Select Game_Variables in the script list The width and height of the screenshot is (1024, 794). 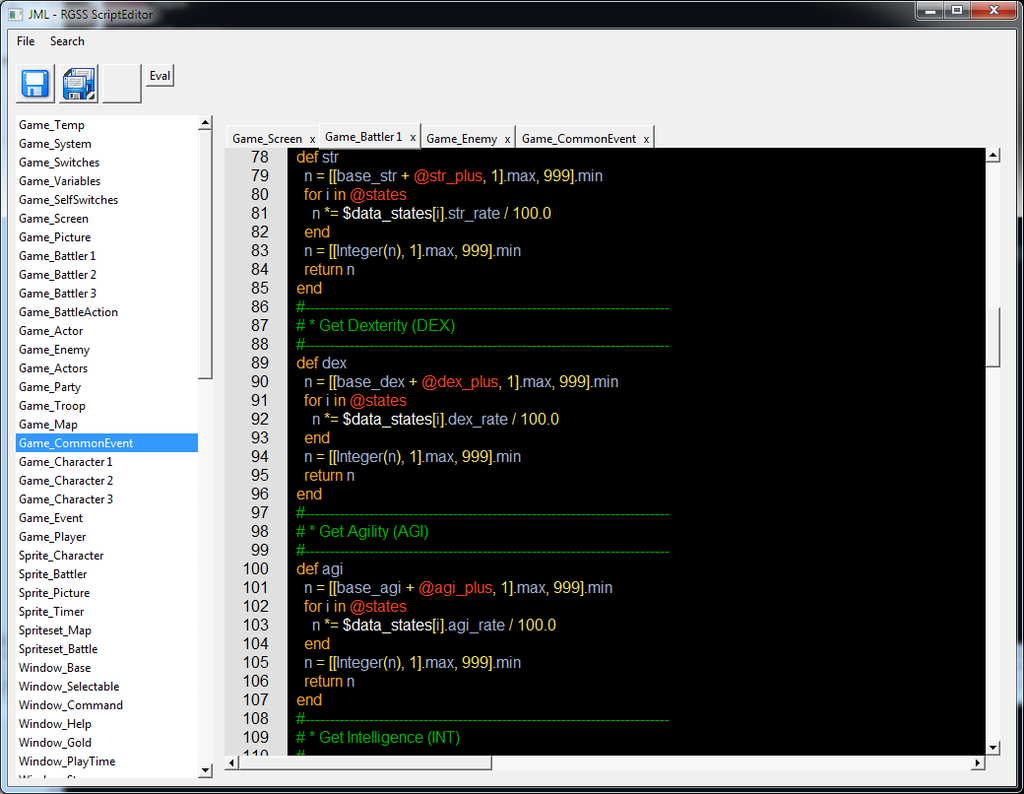pyautogui.click(x=106, y=181)
